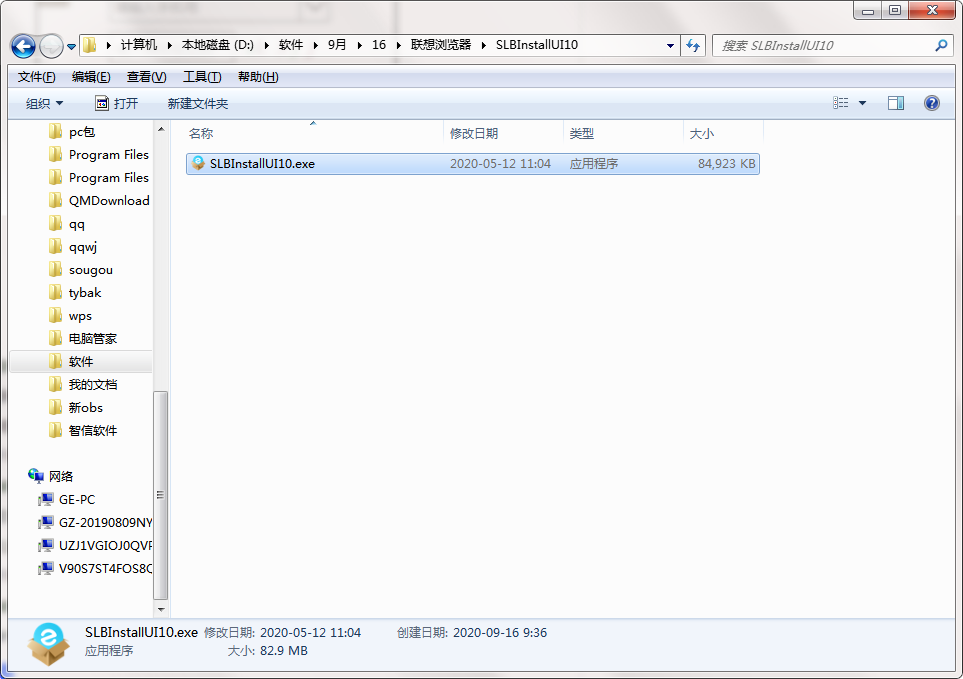Open the 编辑(E) menu
This screenshot has width=963, height=679.
91,77
